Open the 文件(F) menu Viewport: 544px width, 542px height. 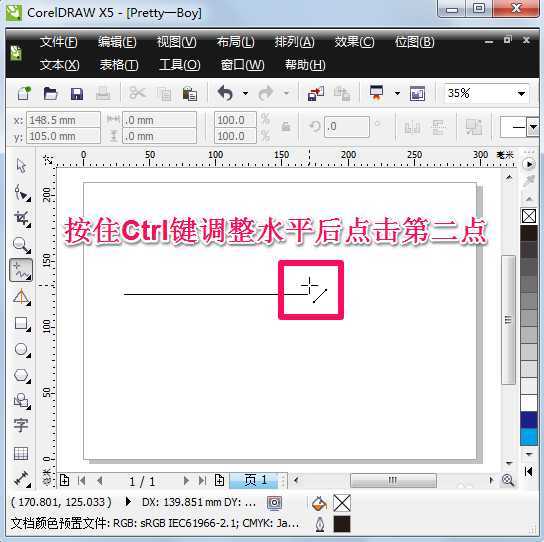(x=59, y=42)
